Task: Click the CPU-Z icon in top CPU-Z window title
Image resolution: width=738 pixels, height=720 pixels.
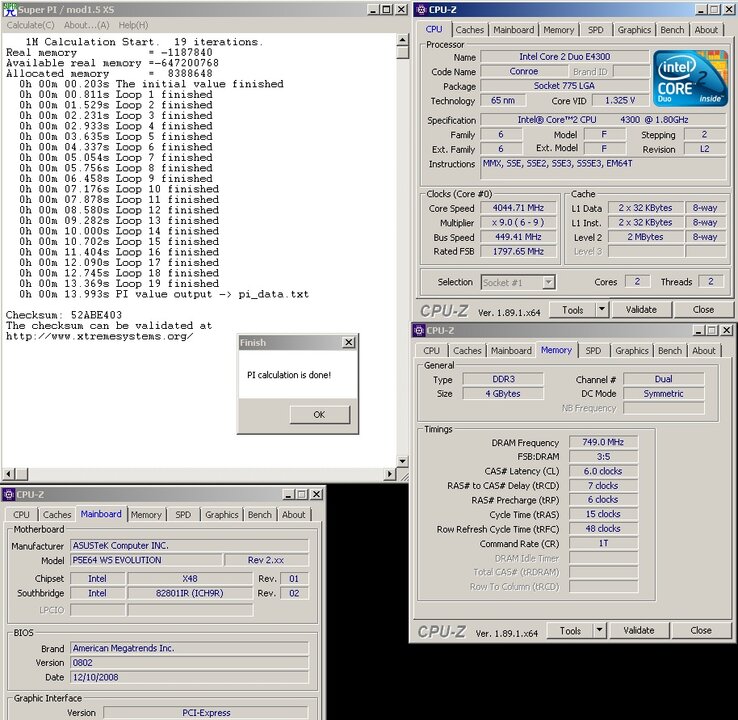Action: point(421,9)
